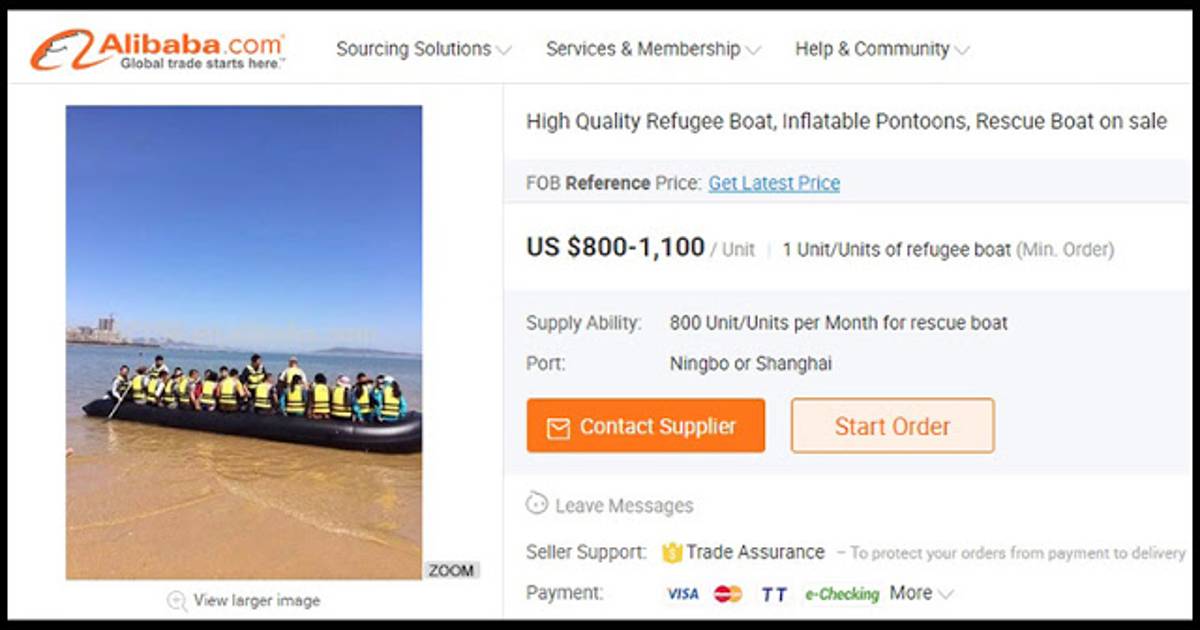This screenshot has height=630, width=1200.
Task: Open the Get Latest Price link
Action: pos(774,183)
